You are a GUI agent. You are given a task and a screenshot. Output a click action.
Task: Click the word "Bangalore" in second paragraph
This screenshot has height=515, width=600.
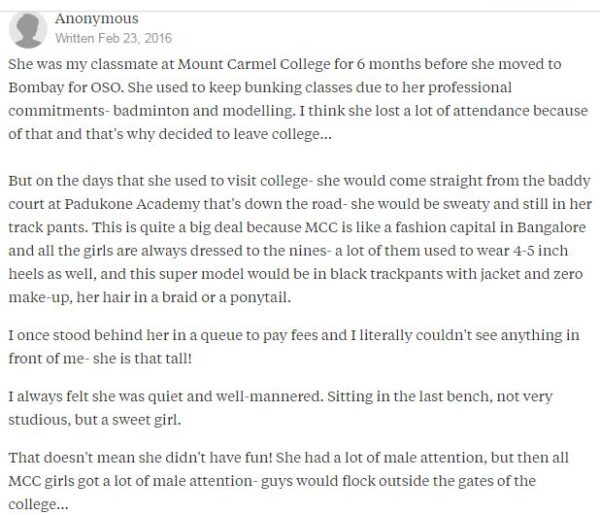(551, 227)
